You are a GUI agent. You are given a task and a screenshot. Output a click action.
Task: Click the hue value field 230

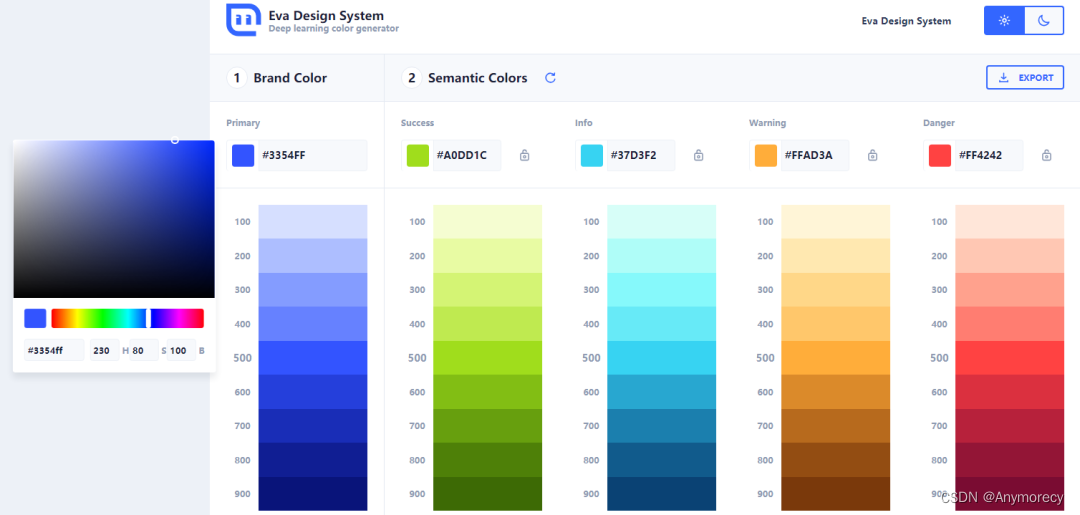(105, 350)
